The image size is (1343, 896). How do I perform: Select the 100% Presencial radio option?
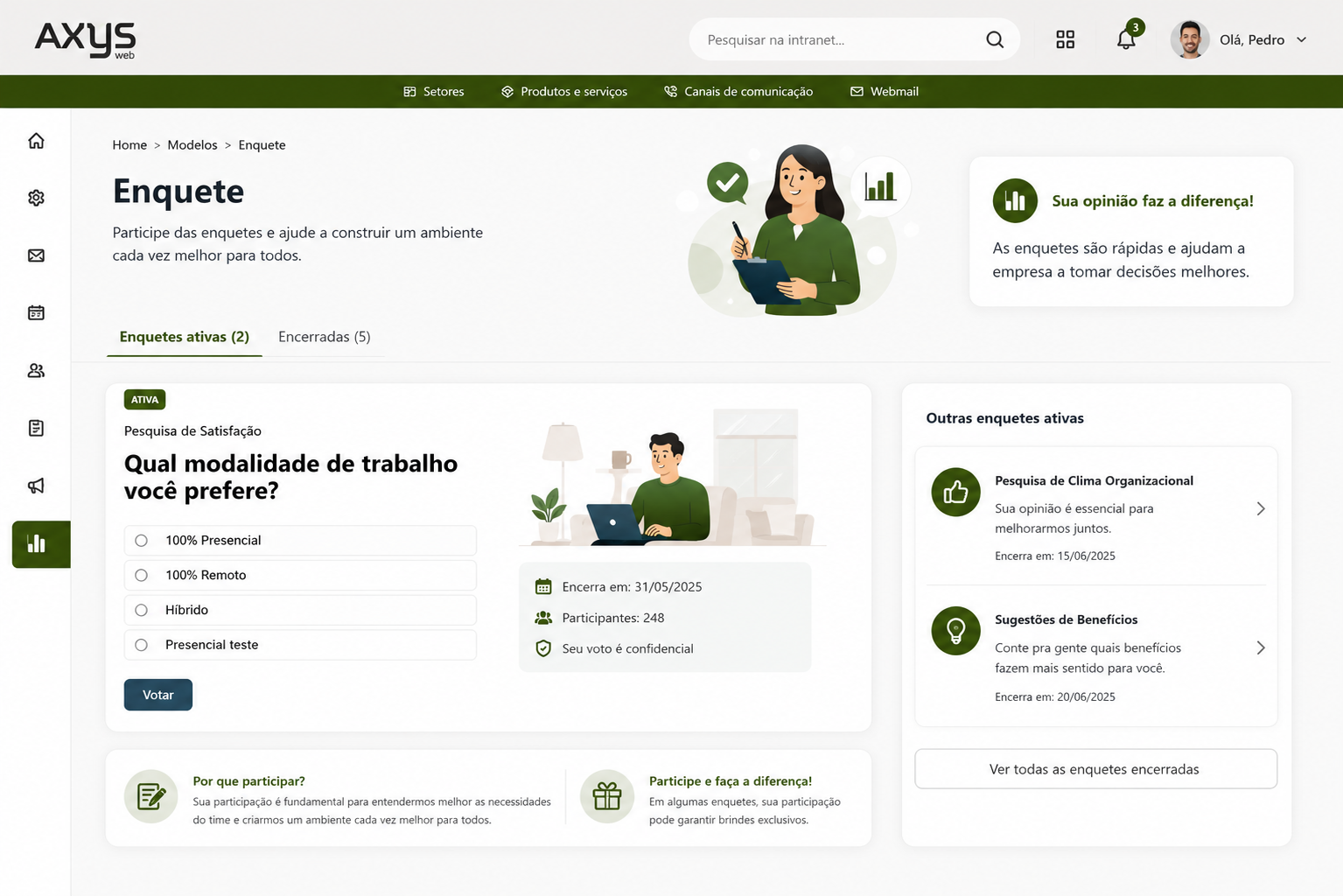[x=141, y=541]
